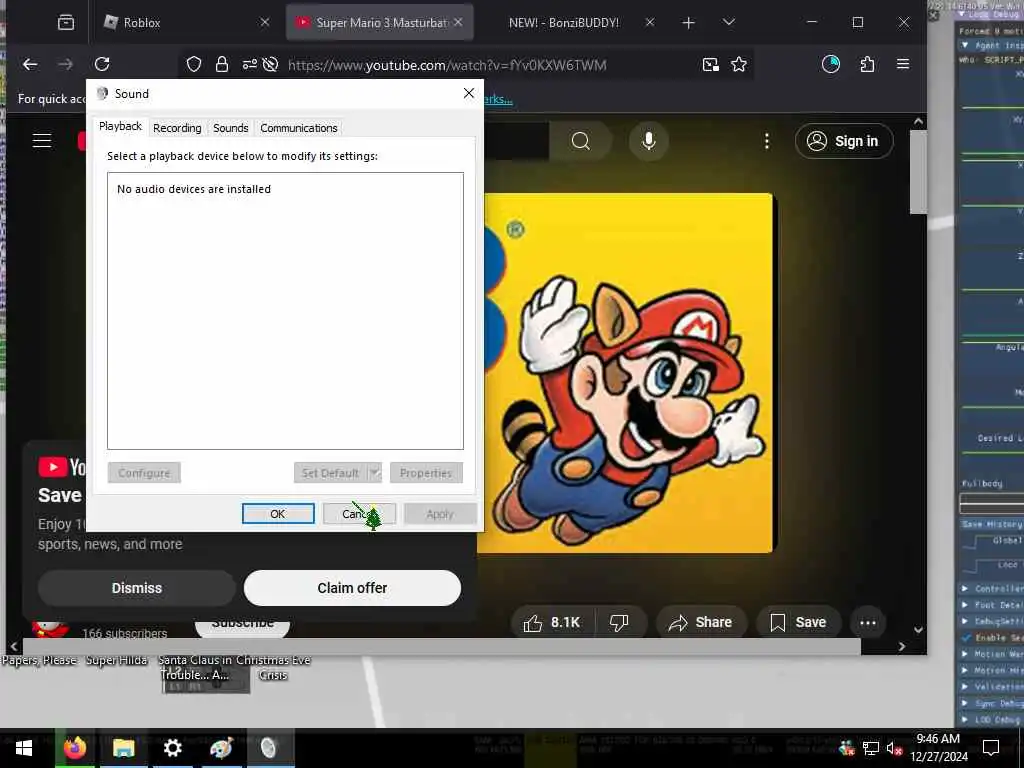Screen dimensions: 1024x768
Task: Save the video to a playlist
Action: click(798, 622)
